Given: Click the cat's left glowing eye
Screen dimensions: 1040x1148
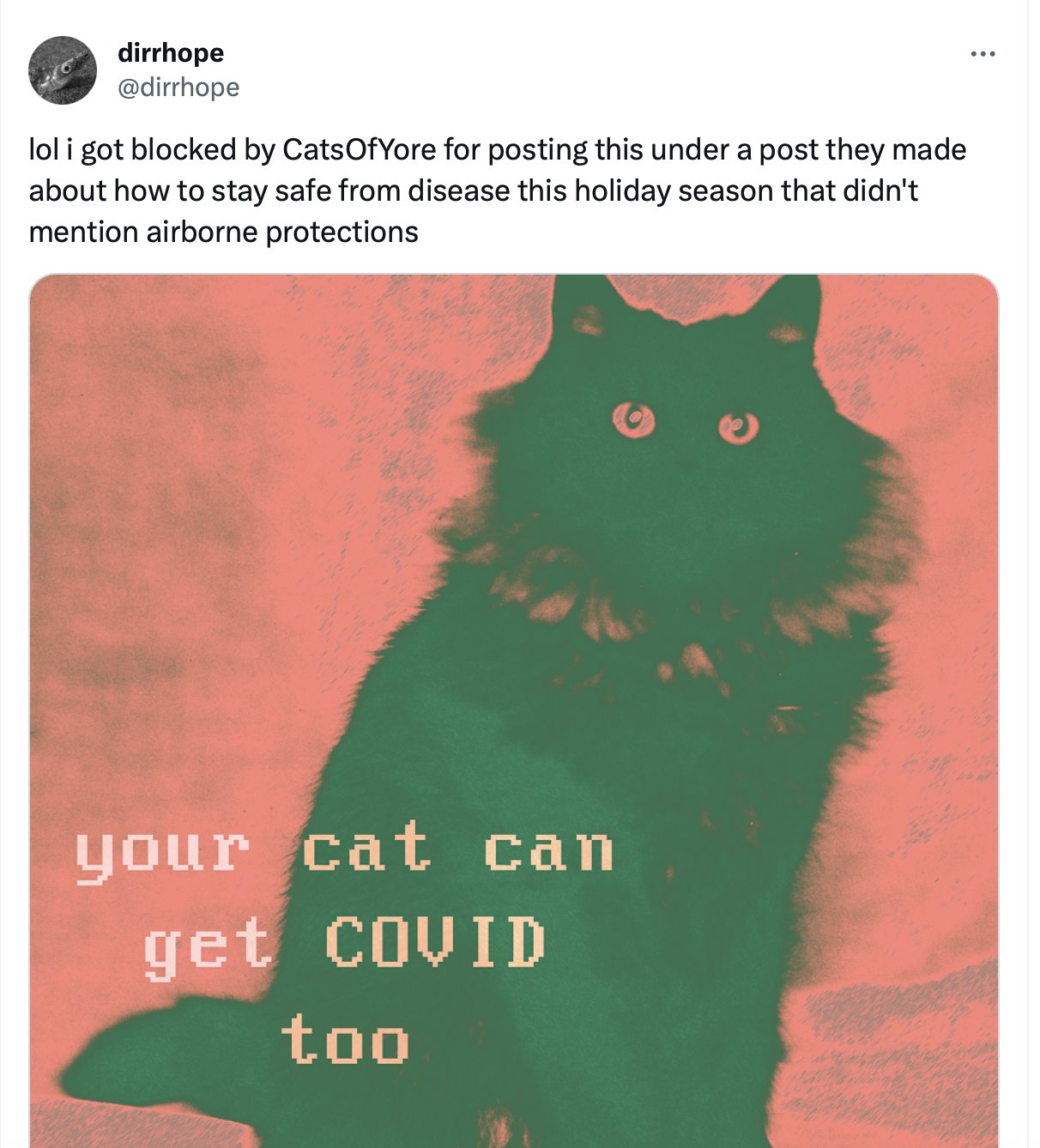Looking at the screenshot, I should pyautogui.click(x=633, y=420).
